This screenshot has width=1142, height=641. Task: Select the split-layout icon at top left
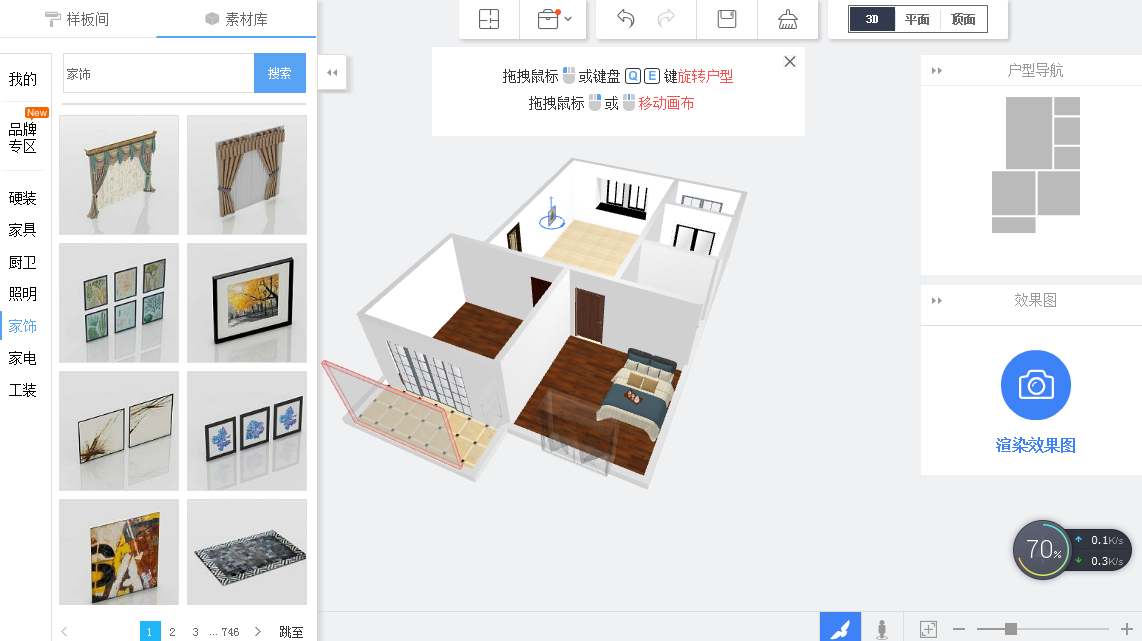point(489,18)
